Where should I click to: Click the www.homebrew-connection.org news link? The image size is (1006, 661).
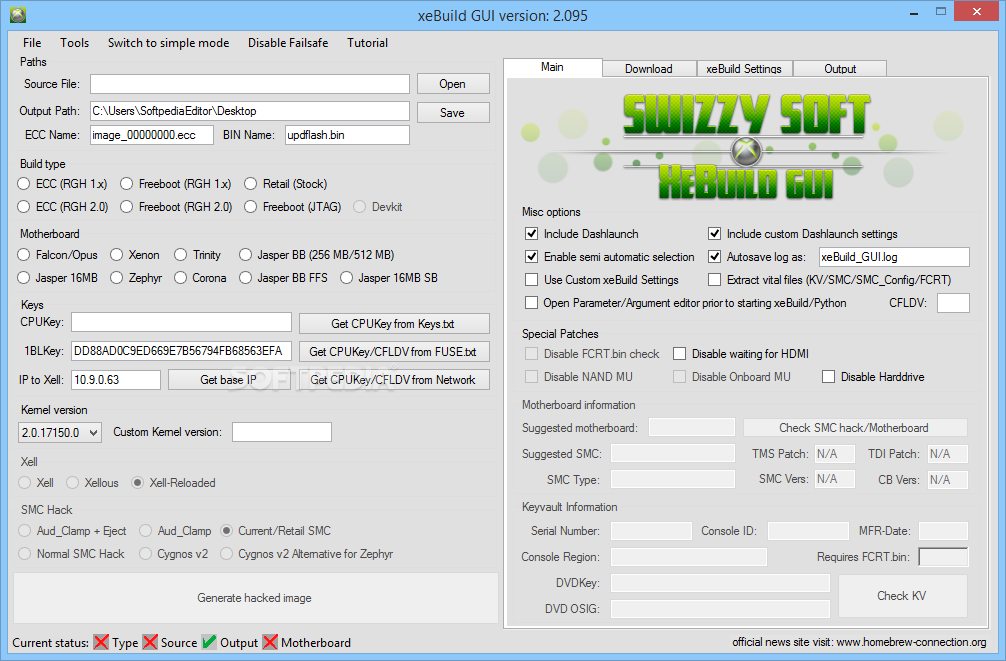(912, 642)
